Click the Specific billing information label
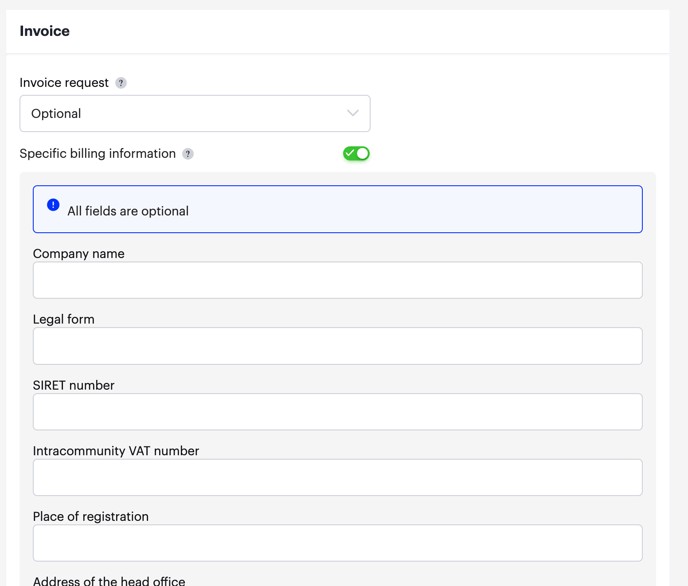This screenshot has height=586, width=688. [x=98, y=154]
